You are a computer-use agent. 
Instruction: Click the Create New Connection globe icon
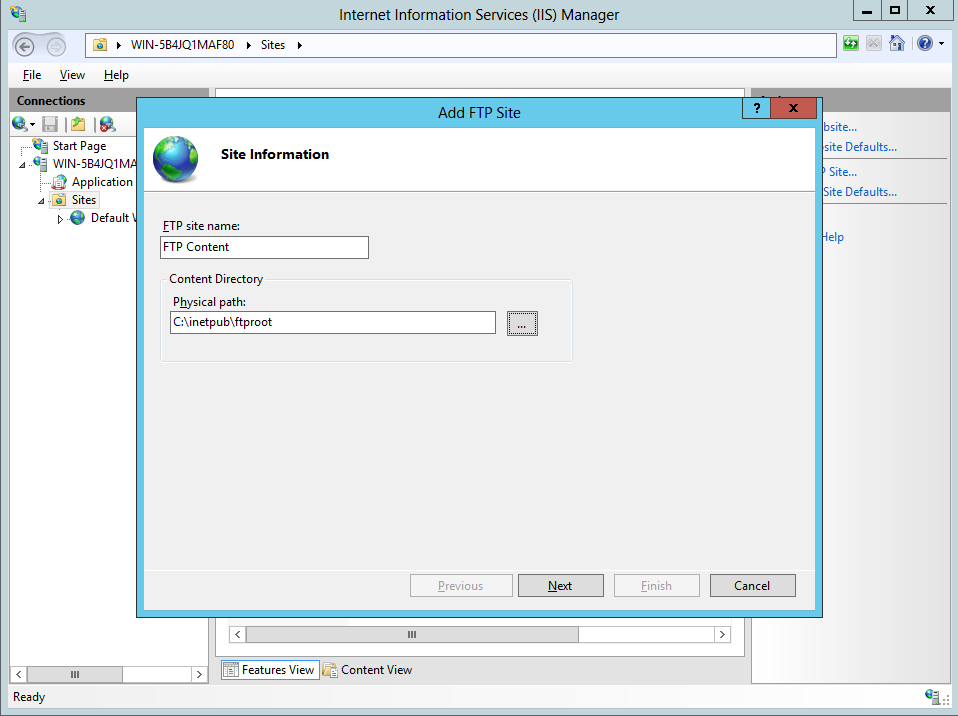click(19, 124)
